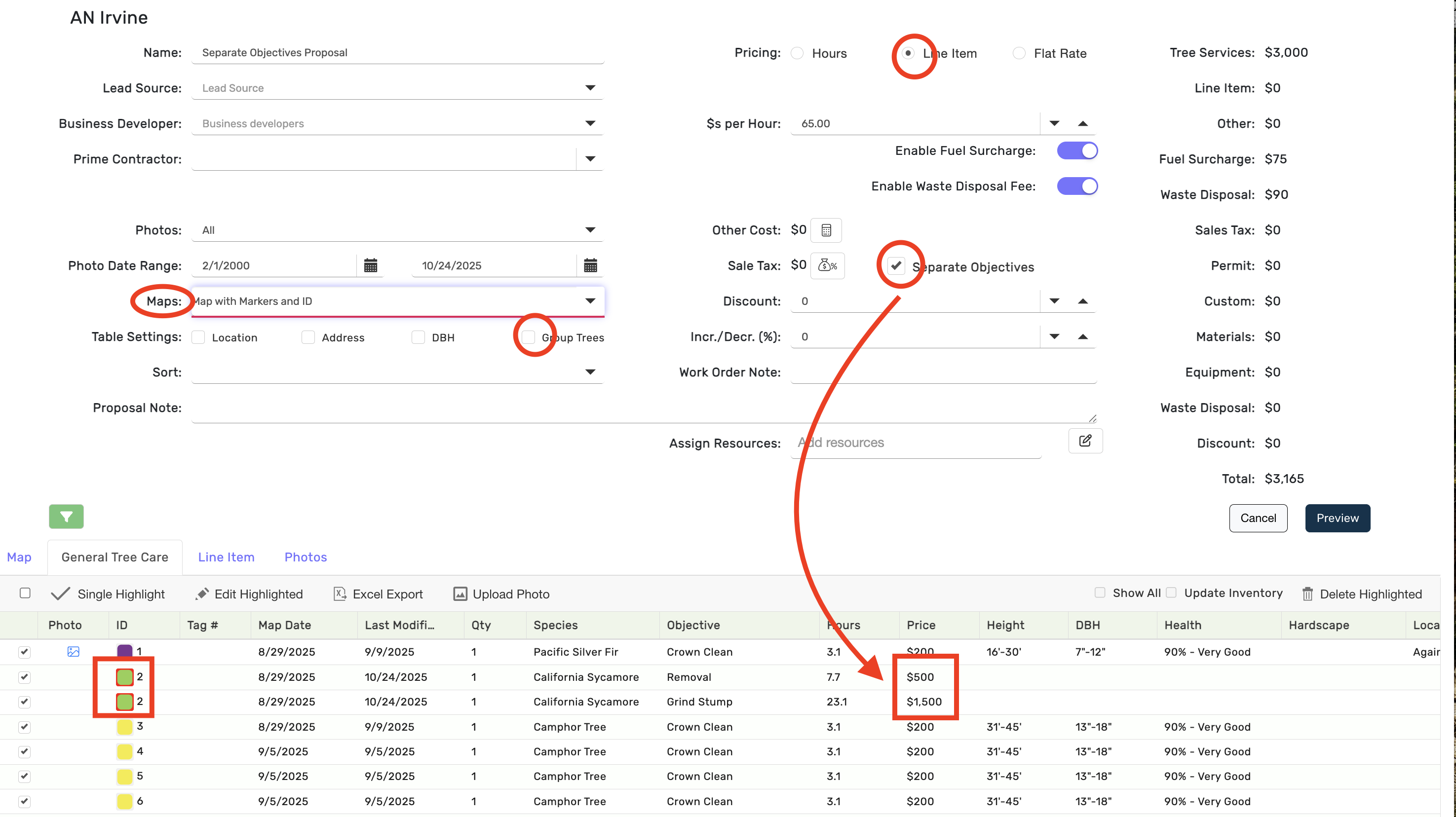Viewport: 1456px width, 817px height.
Task: Check the Group Trees checkbox
Action: click(x=529, y=337)
